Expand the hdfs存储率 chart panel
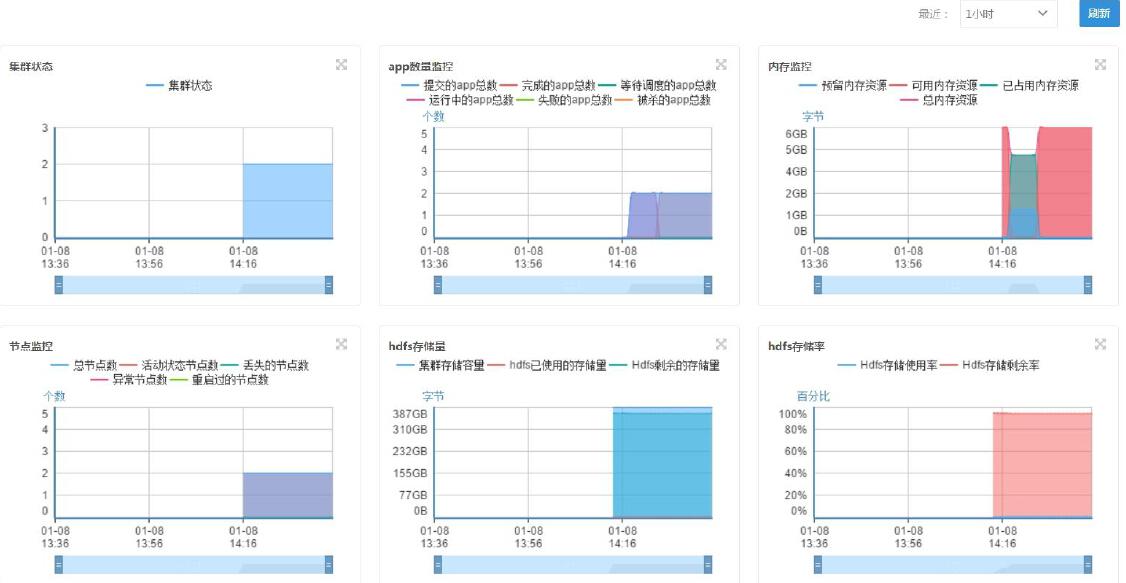Screen dimensions: 1126x583 click(1100, 345)
